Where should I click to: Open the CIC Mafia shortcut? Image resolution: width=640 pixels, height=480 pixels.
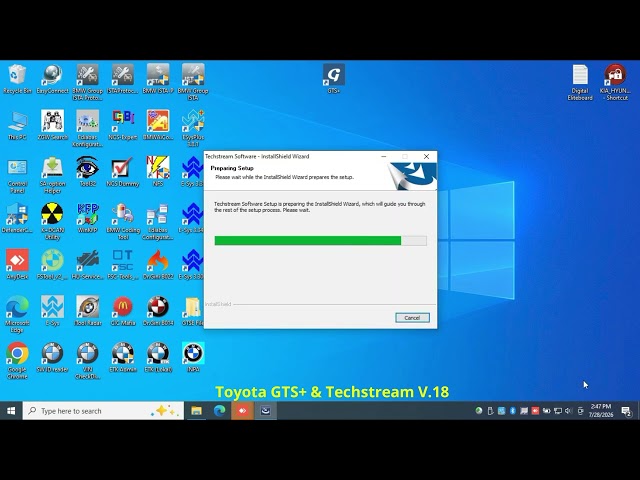coord(123,311)
